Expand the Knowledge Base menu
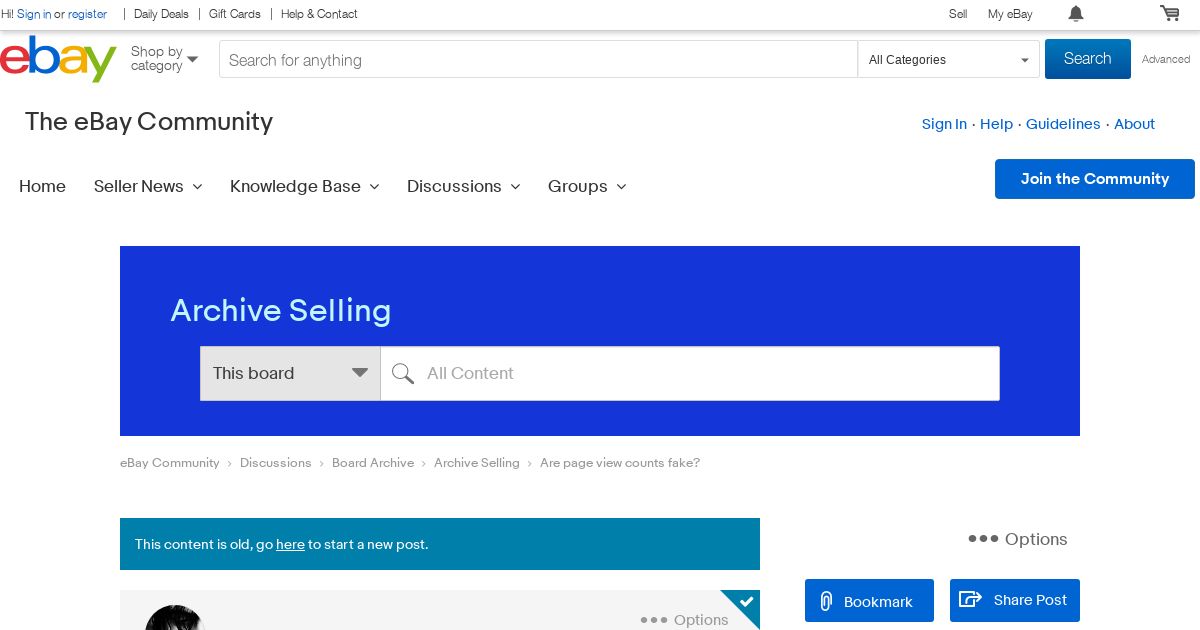This screenshot has width=1200, height=630. coord(305,186)
